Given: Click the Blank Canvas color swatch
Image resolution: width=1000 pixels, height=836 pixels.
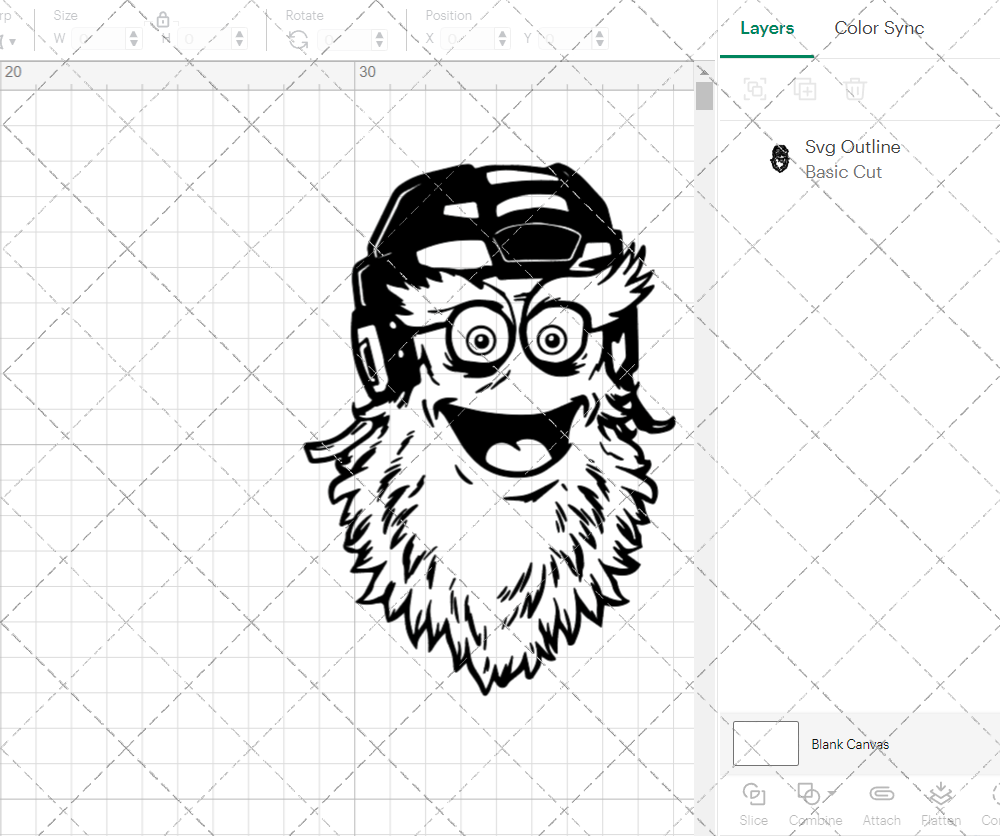Looking at the screenshot, I should [765, 743].
